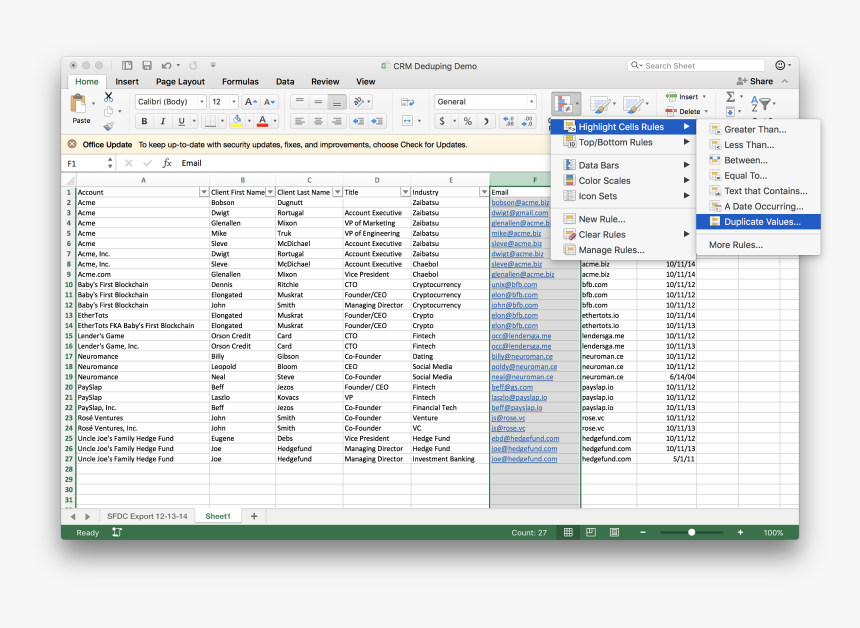Dismiss the Office Update banner

click(72, 144)
